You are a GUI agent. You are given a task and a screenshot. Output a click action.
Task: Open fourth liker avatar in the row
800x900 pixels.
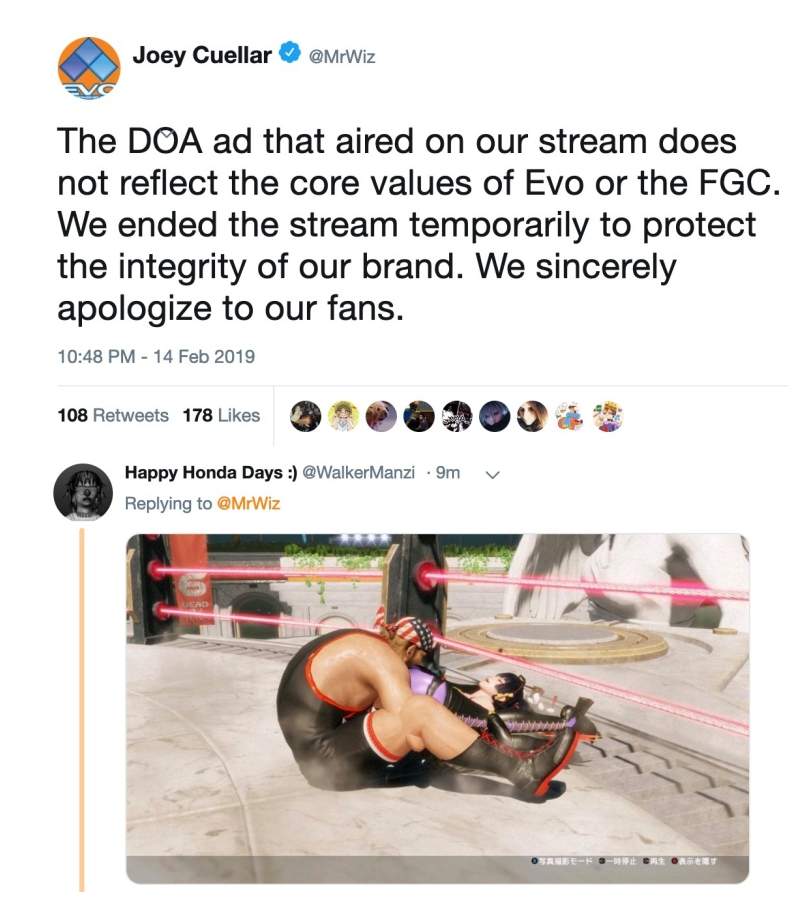point(419,416)
